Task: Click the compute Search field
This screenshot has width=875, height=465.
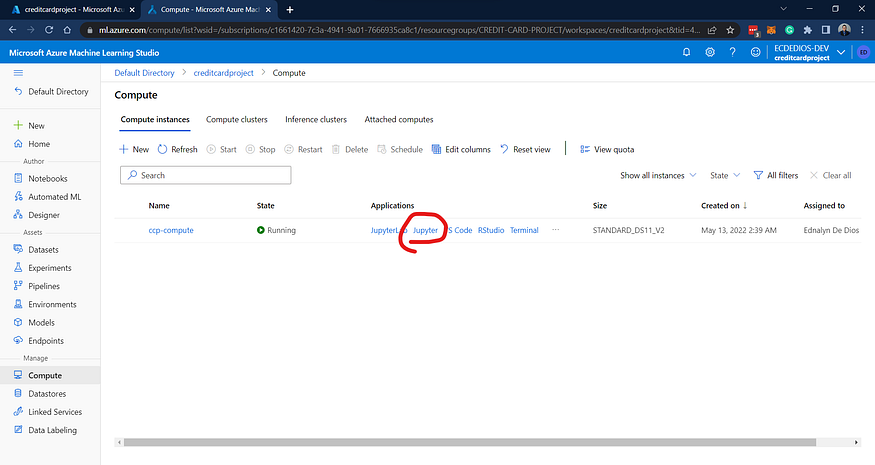Action: pos(205,175)
